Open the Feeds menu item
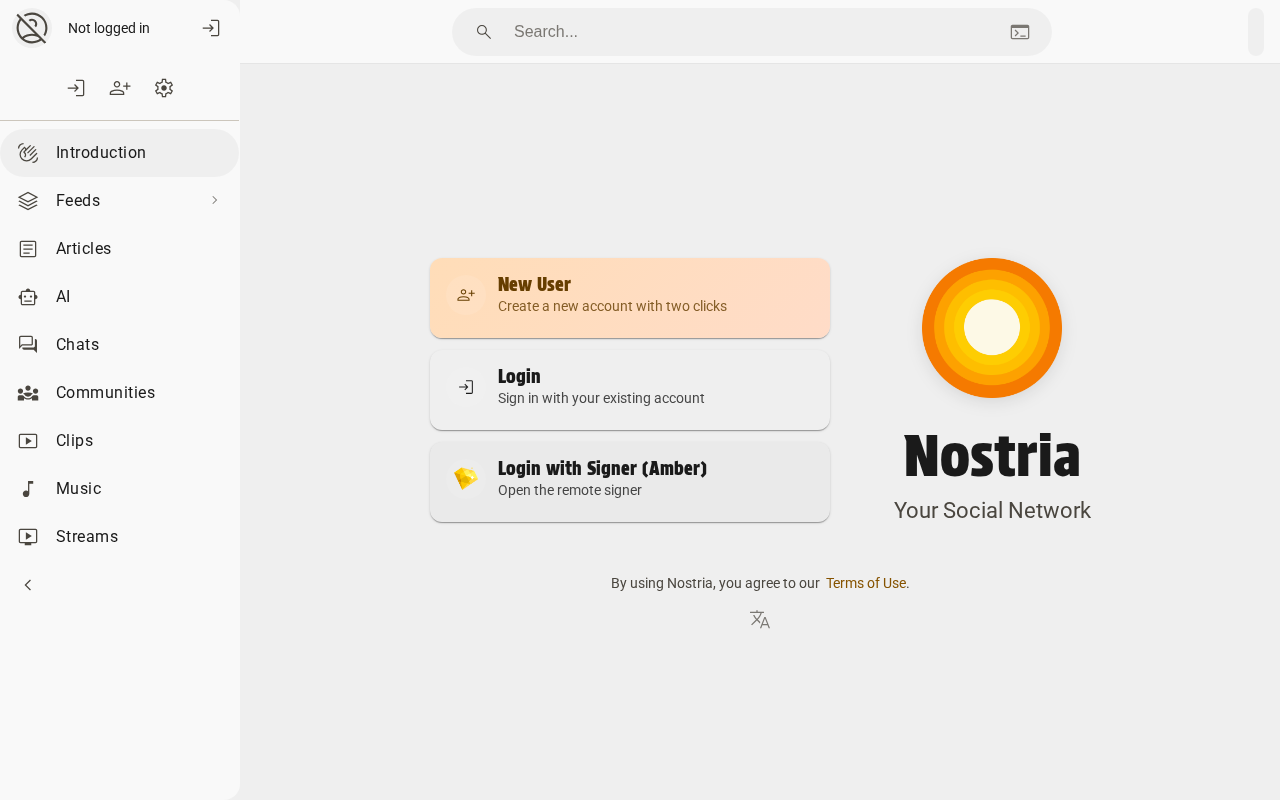The height and width of the screenshot is (800, 1280). (119, 201)
